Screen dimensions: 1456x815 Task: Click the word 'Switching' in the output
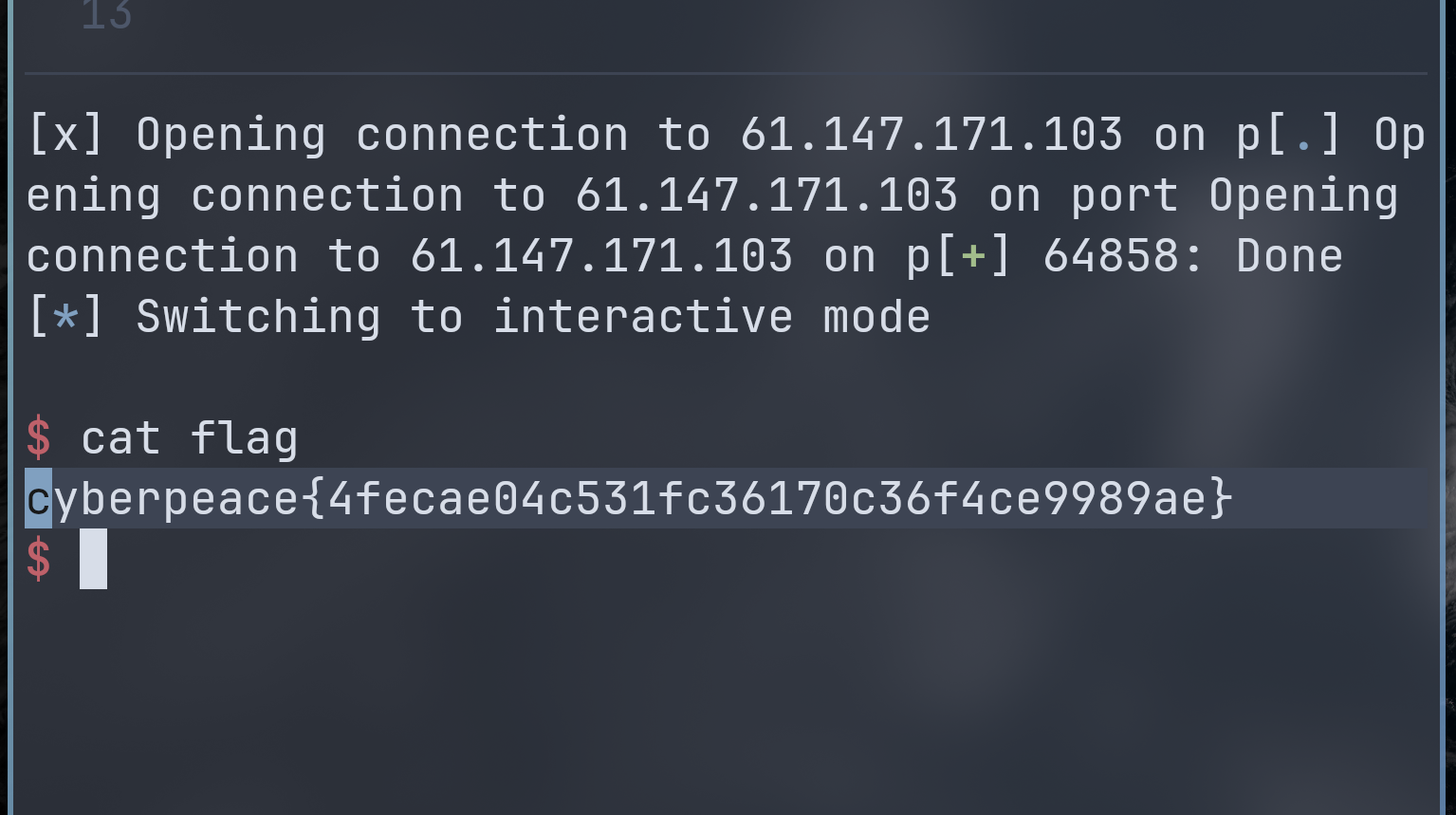click(258, 317)
